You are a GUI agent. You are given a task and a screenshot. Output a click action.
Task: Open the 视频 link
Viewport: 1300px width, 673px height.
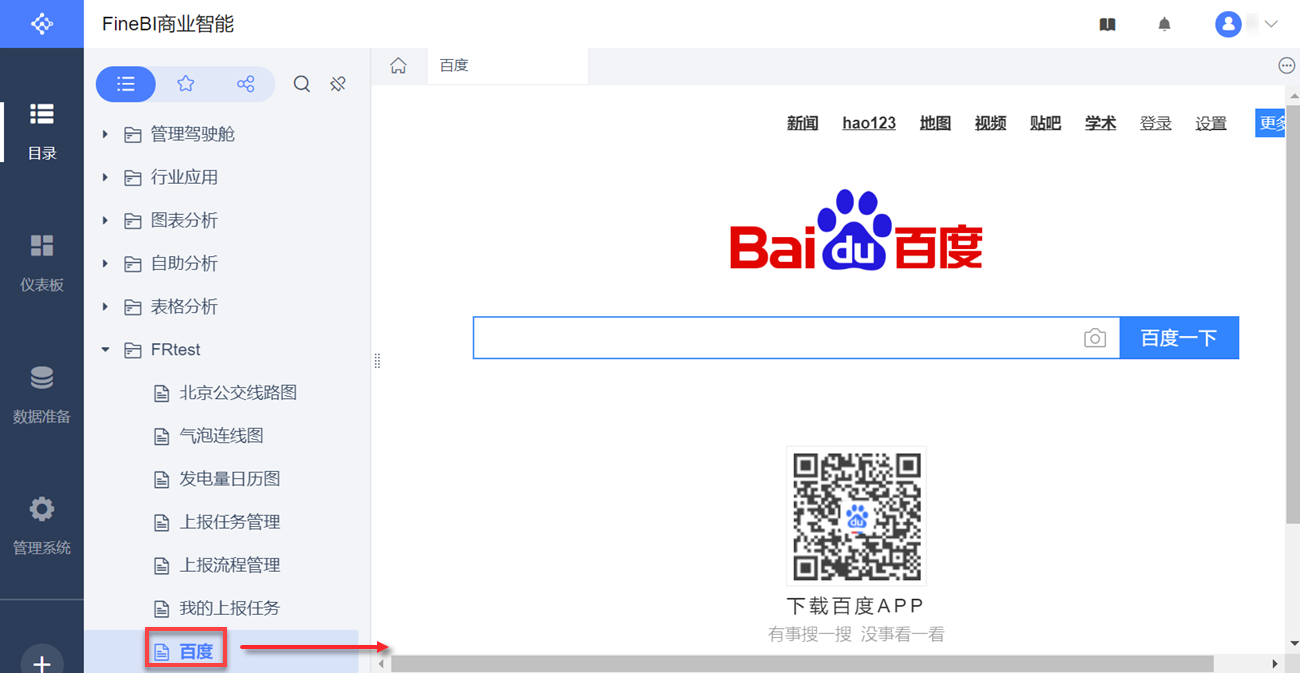pos(991,123)
